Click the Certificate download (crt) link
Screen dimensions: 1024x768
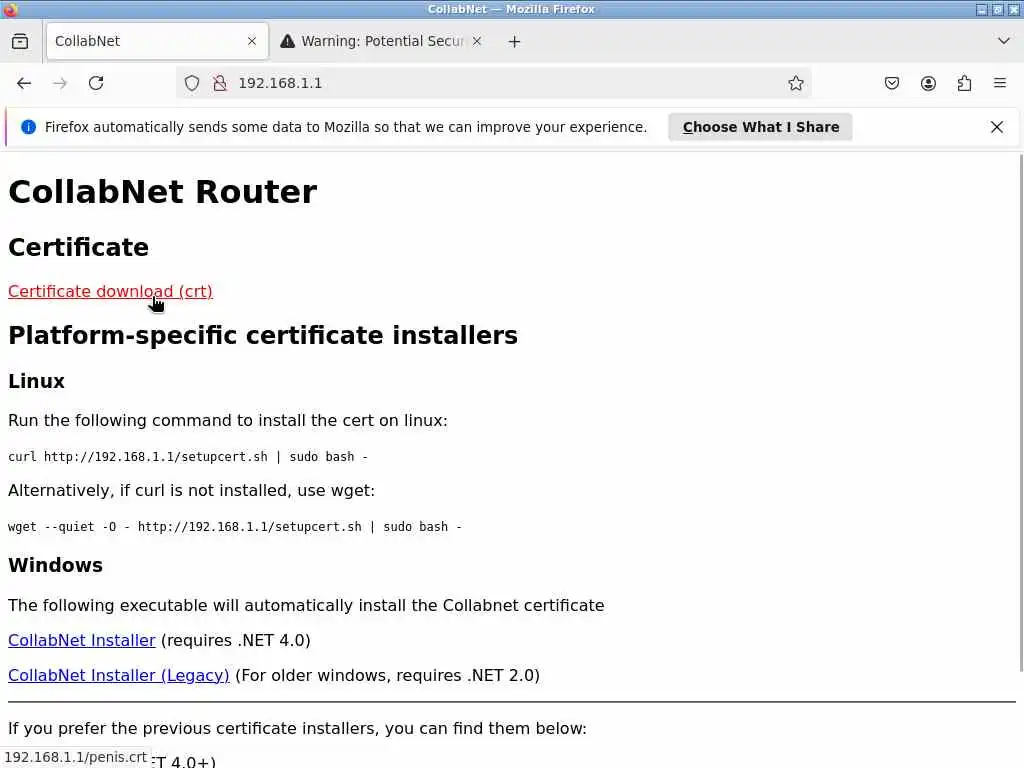pos(110,291)
